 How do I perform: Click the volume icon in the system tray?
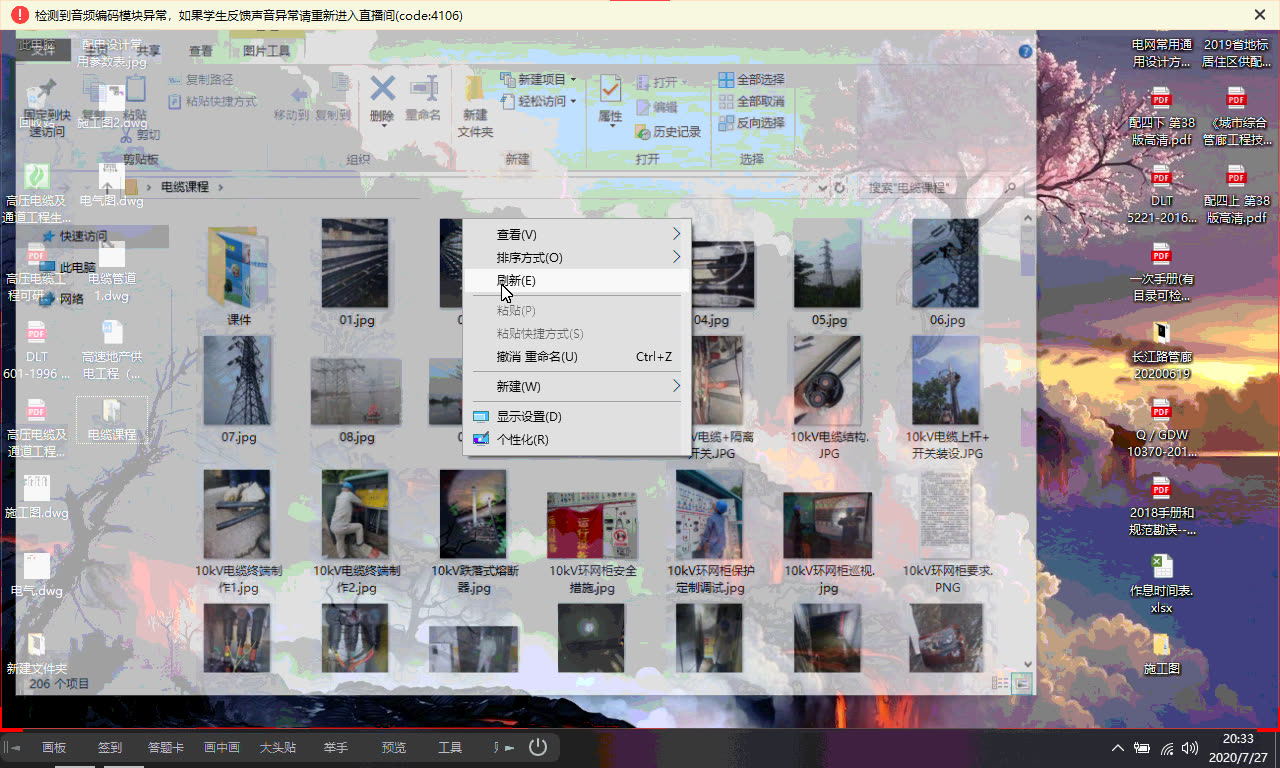tap(1189, 747)
